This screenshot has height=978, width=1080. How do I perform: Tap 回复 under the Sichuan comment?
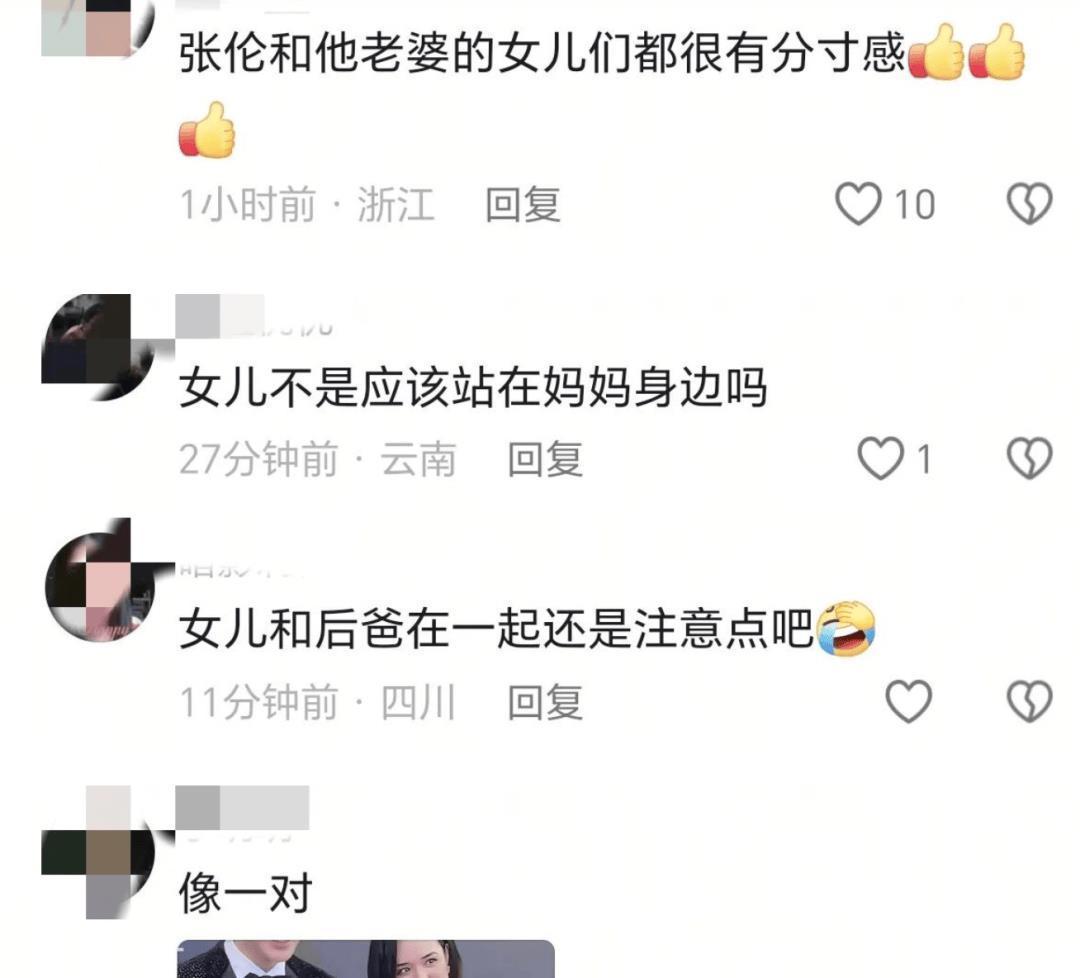[545, 703]
